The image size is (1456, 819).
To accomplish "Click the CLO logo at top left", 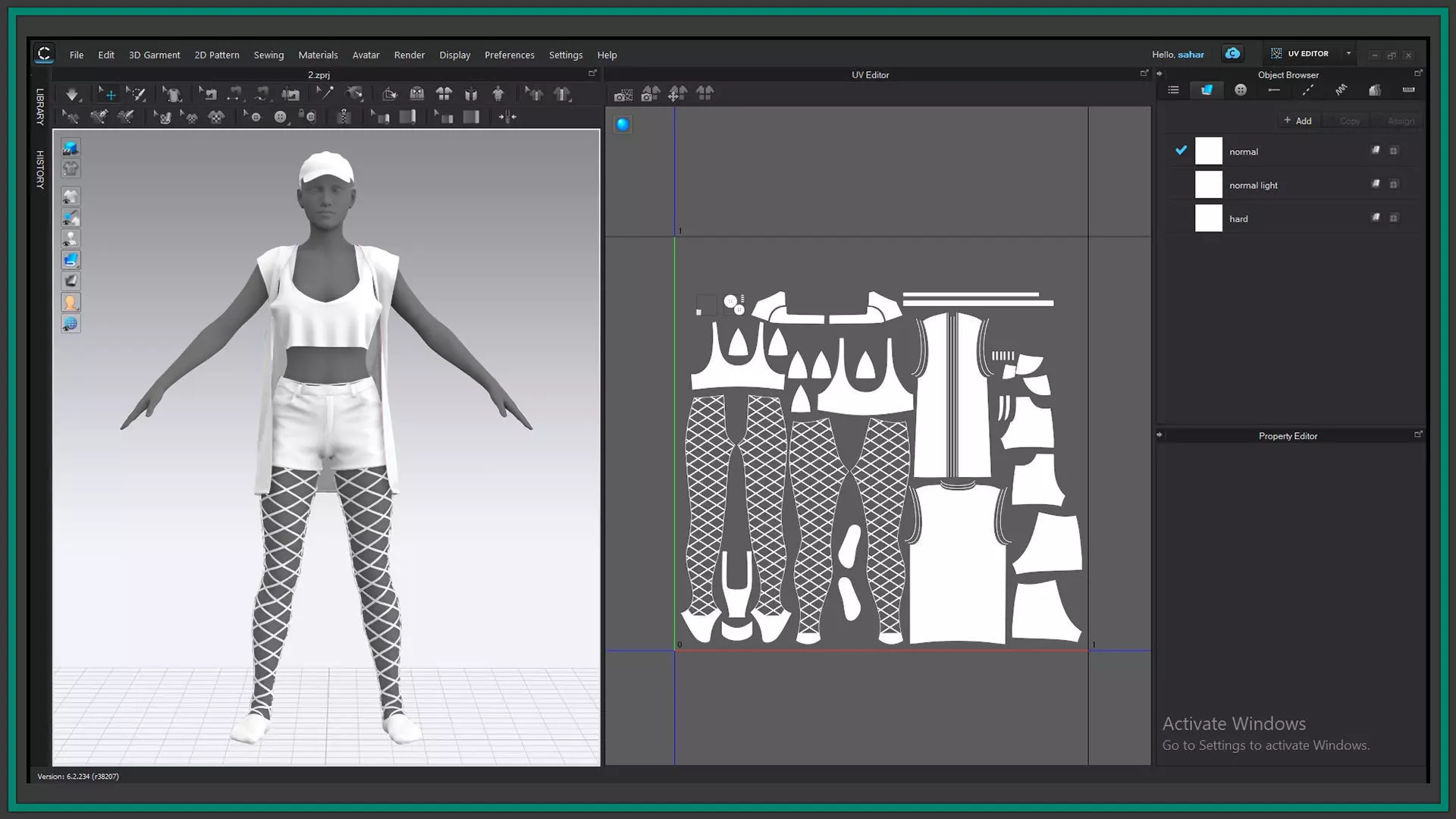I will 44,53.
